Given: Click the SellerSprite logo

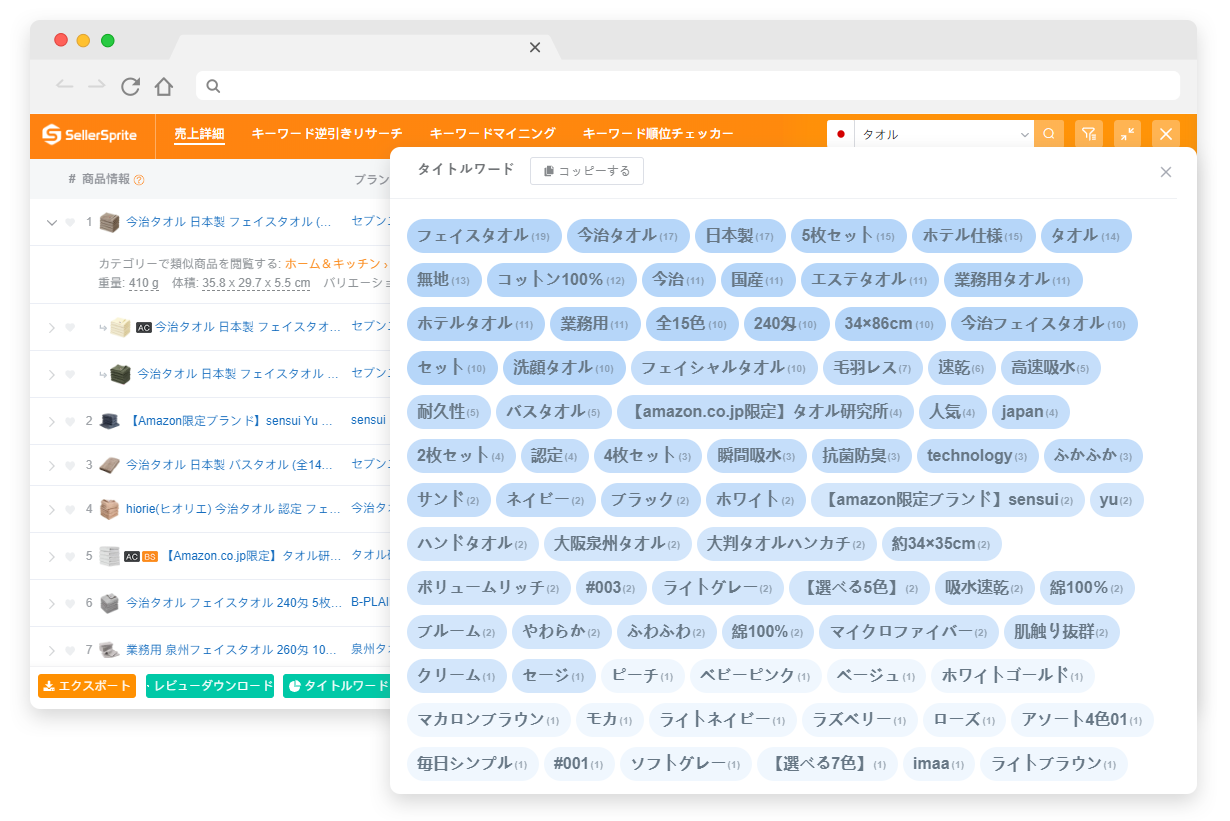Looking at the screenshot, I should 90,134.
